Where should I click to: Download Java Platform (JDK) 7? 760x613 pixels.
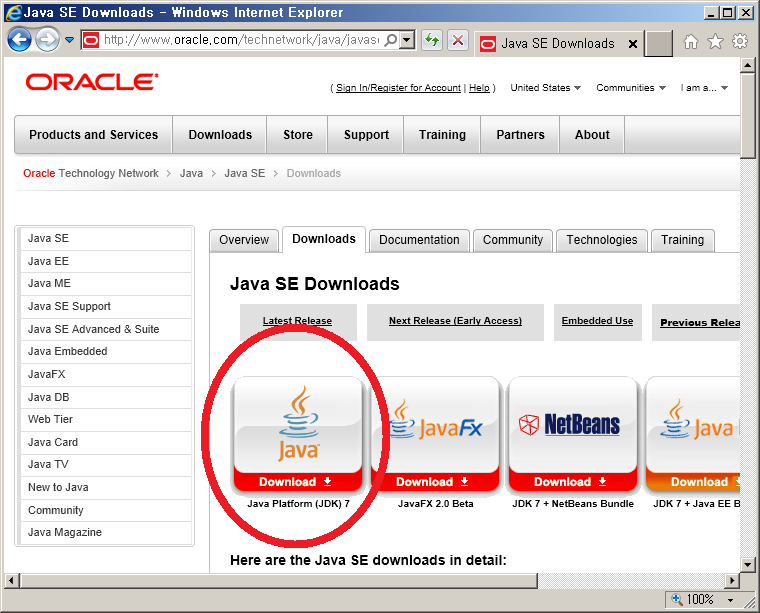[x=297, y=482]
